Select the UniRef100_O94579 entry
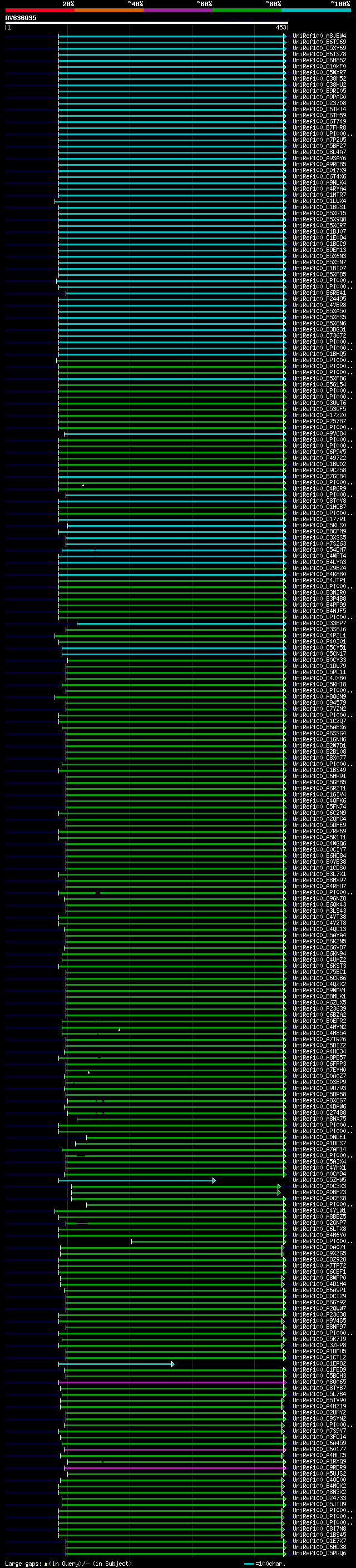 [319, 703]
